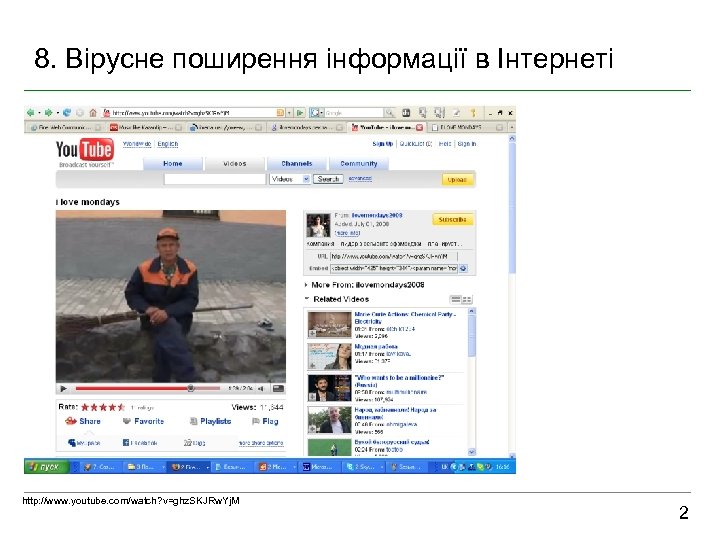The image size is (720, 540).
Task: Click the Sign Up link
Action: point(382,144)
